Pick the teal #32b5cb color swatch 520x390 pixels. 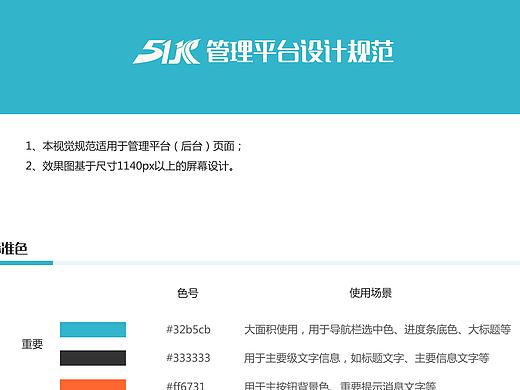click(x=93, y=329)
